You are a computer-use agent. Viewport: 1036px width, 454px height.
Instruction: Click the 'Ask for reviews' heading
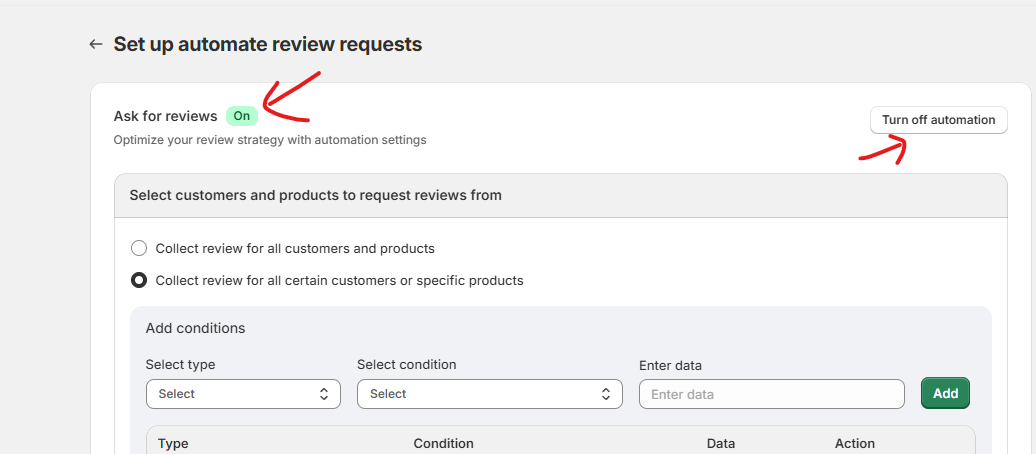tap(165, 116)
